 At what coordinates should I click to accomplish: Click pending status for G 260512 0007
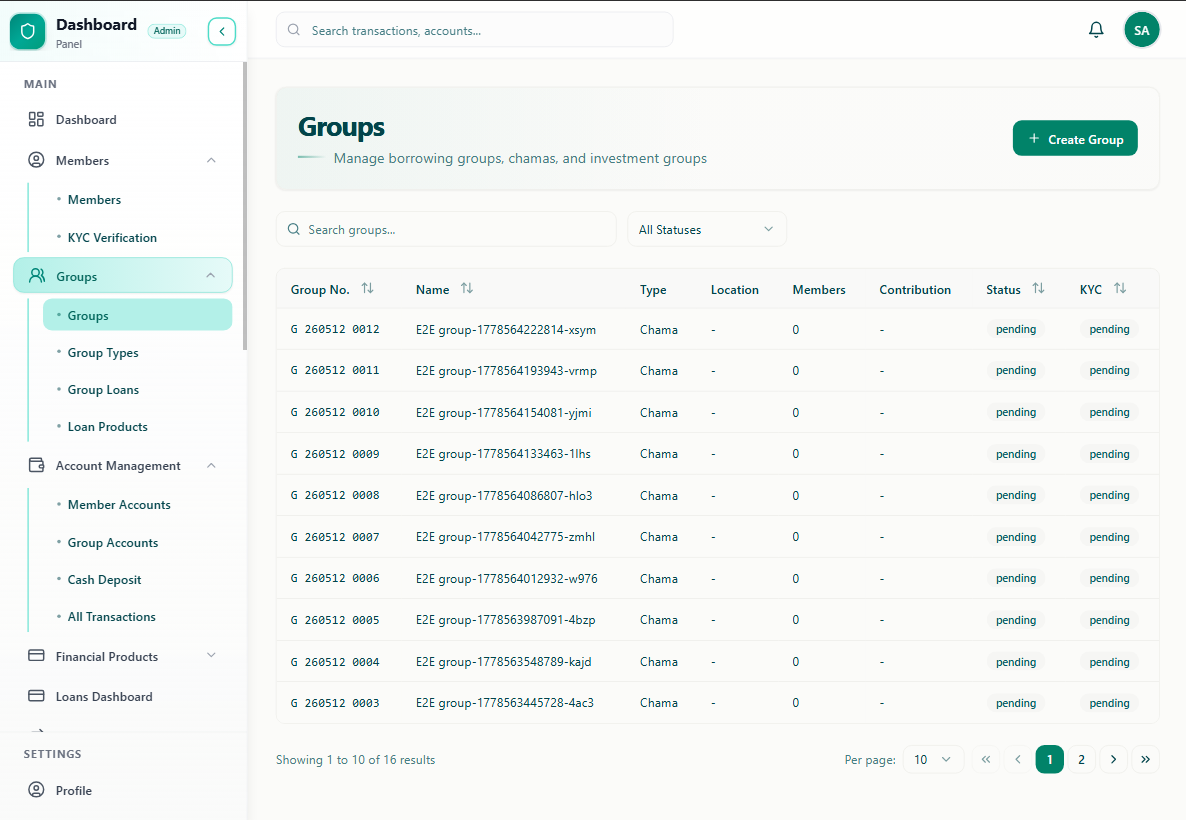click(1016, 537)
